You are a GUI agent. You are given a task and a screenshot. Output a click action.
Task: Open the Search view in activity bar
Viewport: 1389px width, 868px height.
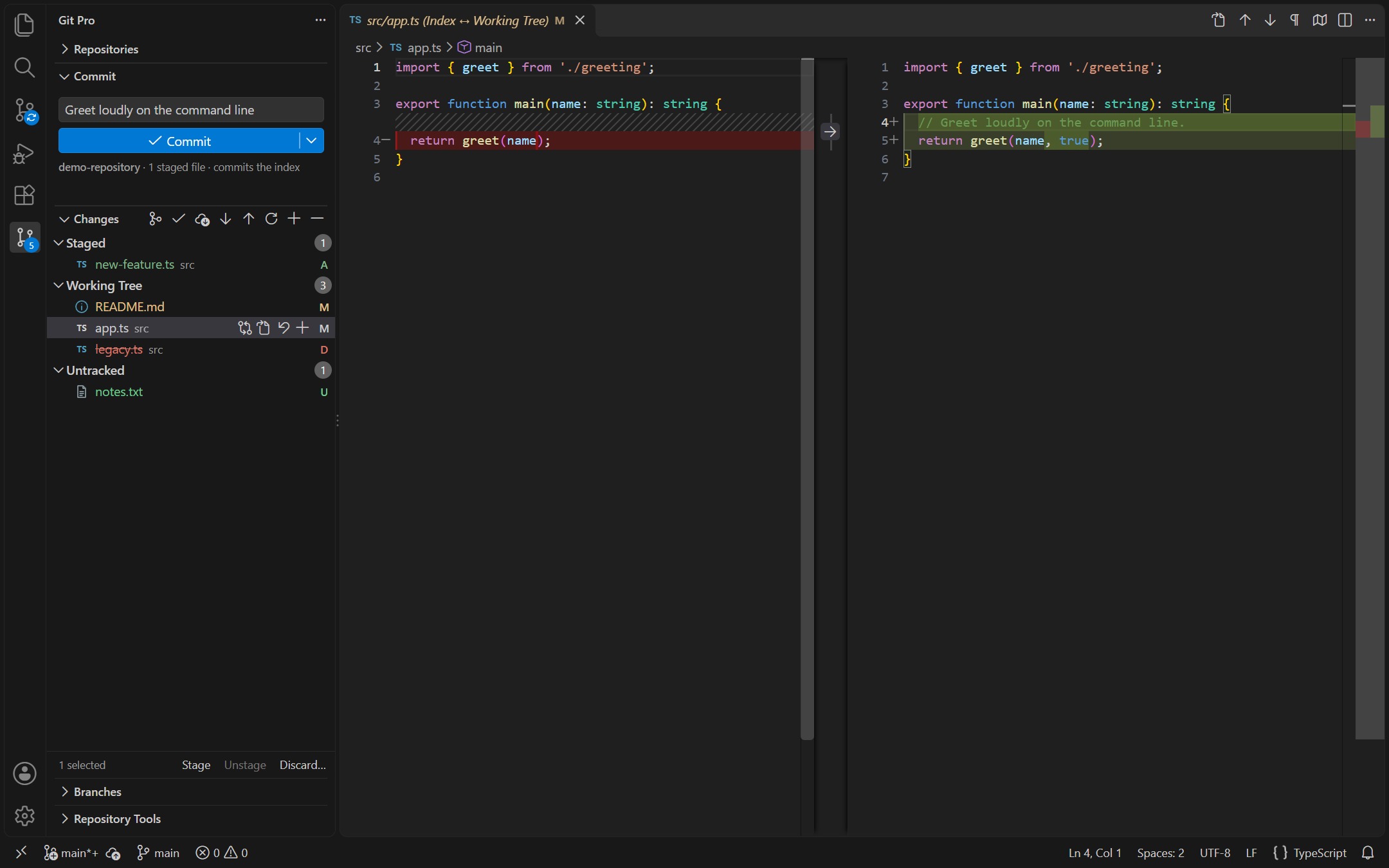(x=24, y=67)
